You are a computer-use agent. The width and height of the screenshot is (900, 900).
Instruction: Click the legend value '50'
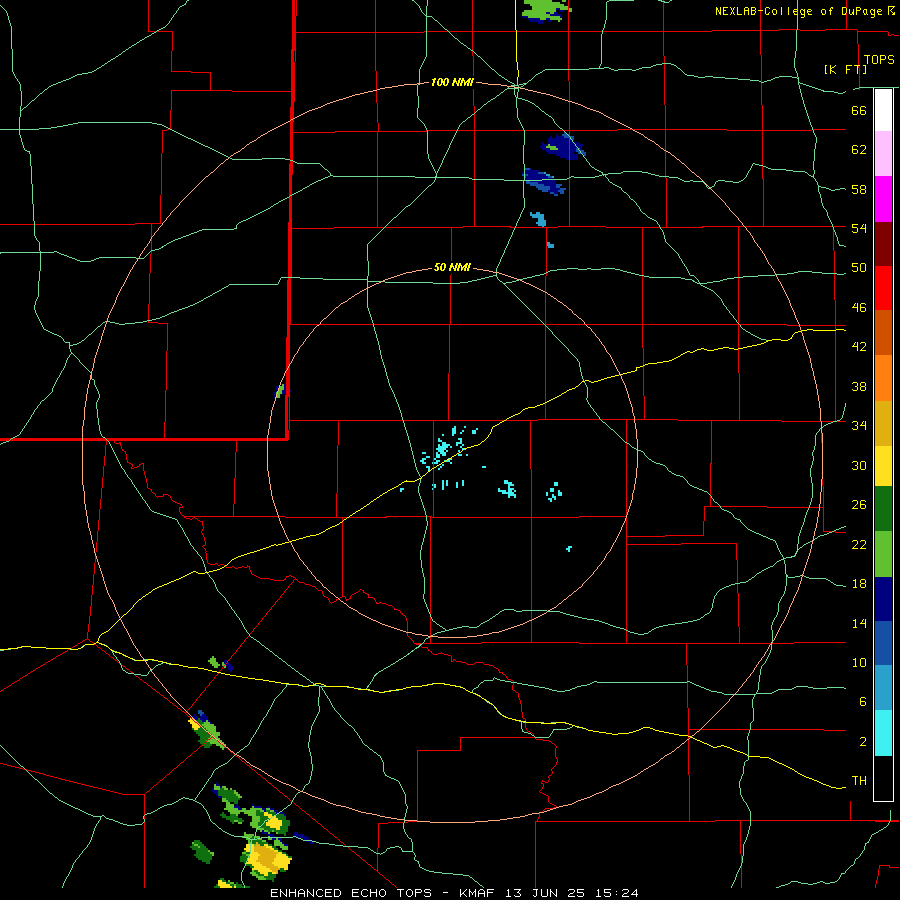(x=859, y=268)
